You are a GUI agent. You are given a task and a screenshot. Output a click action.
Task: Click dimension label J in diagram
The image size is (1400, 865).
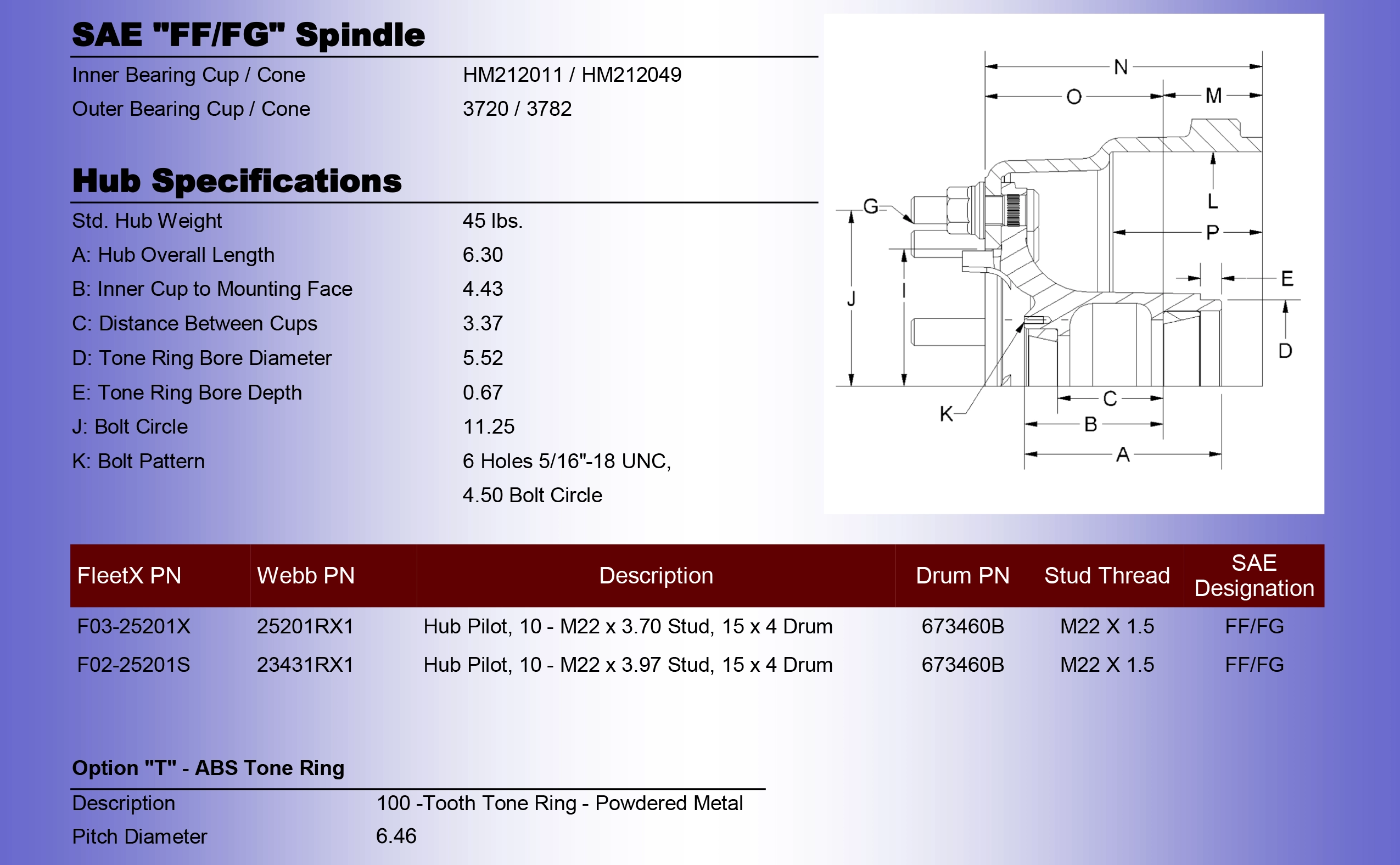click(852, 299)
